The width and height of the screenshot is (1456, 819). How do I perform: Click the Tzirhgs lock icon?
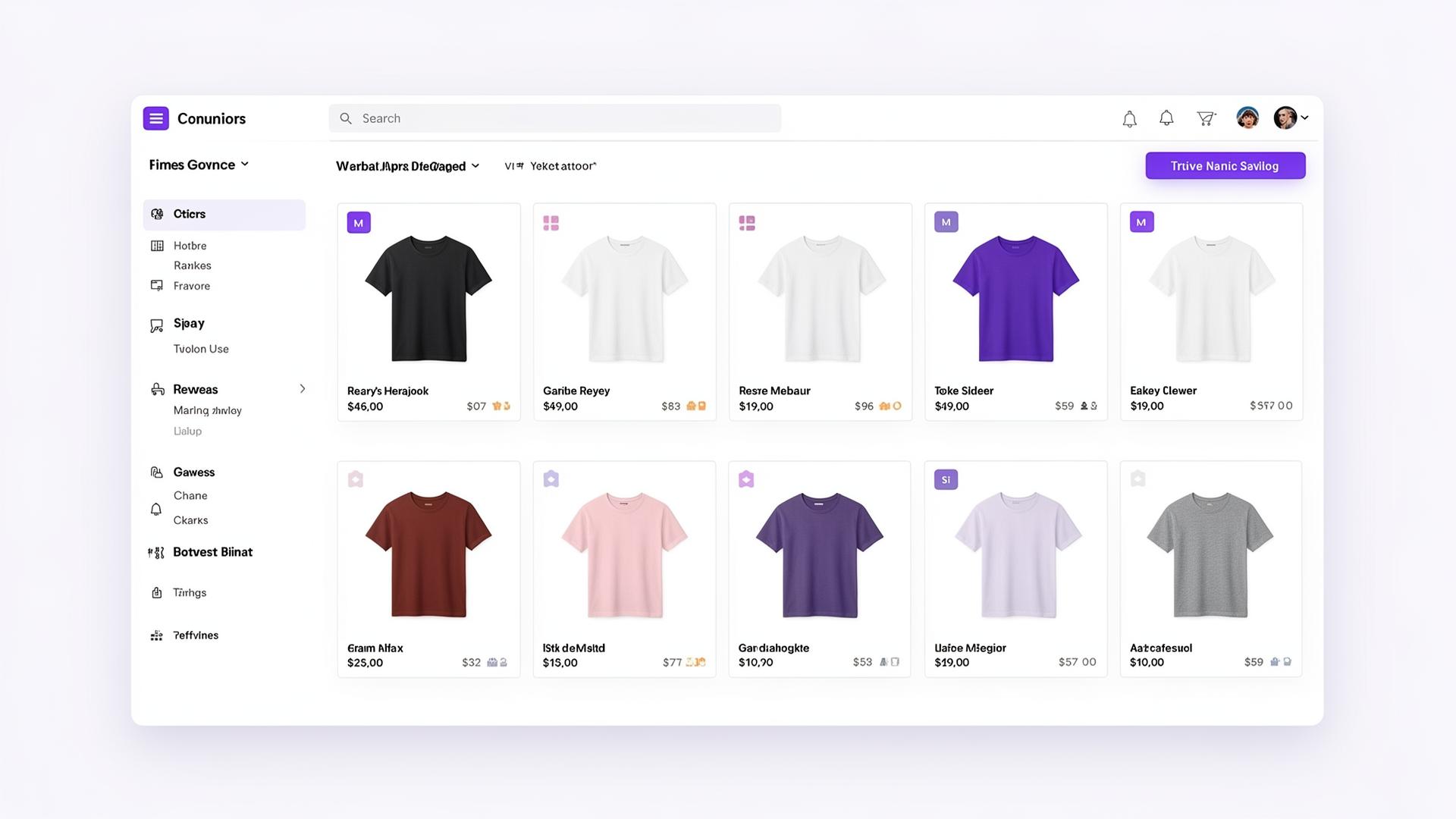[157, 593]
